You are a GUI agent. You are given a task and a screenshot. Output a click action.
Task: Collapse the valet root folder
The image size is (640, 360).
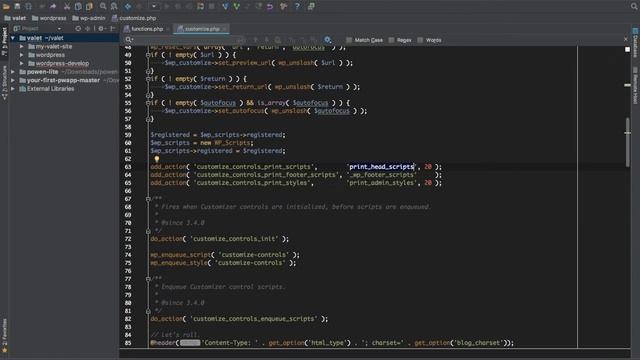(13, 38)
